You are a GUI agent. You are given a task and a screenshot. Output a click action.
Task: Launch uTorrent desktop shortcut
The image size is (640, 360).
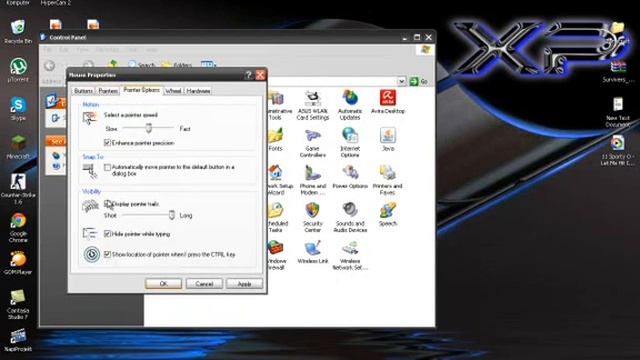click(x=18, y=70)
